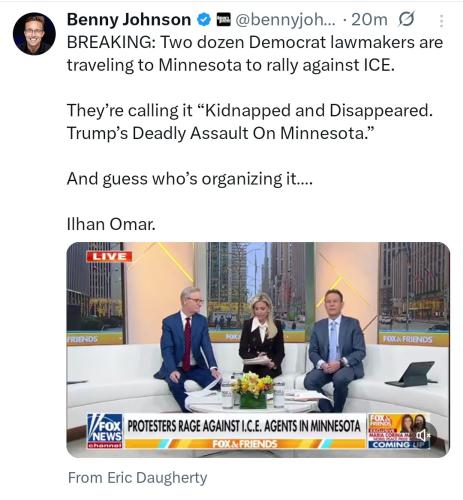The image size is (463, 500).
Task: Click the blue verified checkmark badge
Action: (x=204, y=20)
